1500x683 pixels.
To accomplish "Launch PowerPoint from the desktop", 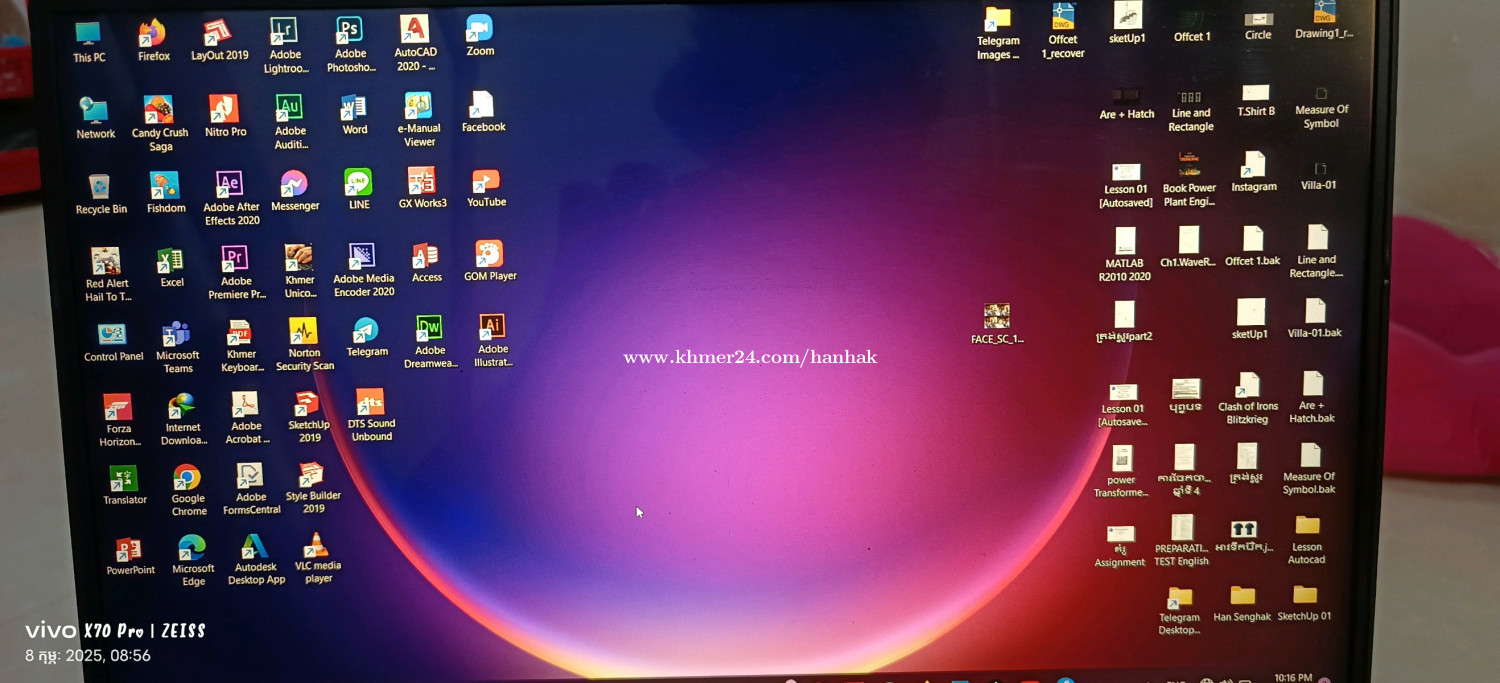I will [x=130, y=556].
